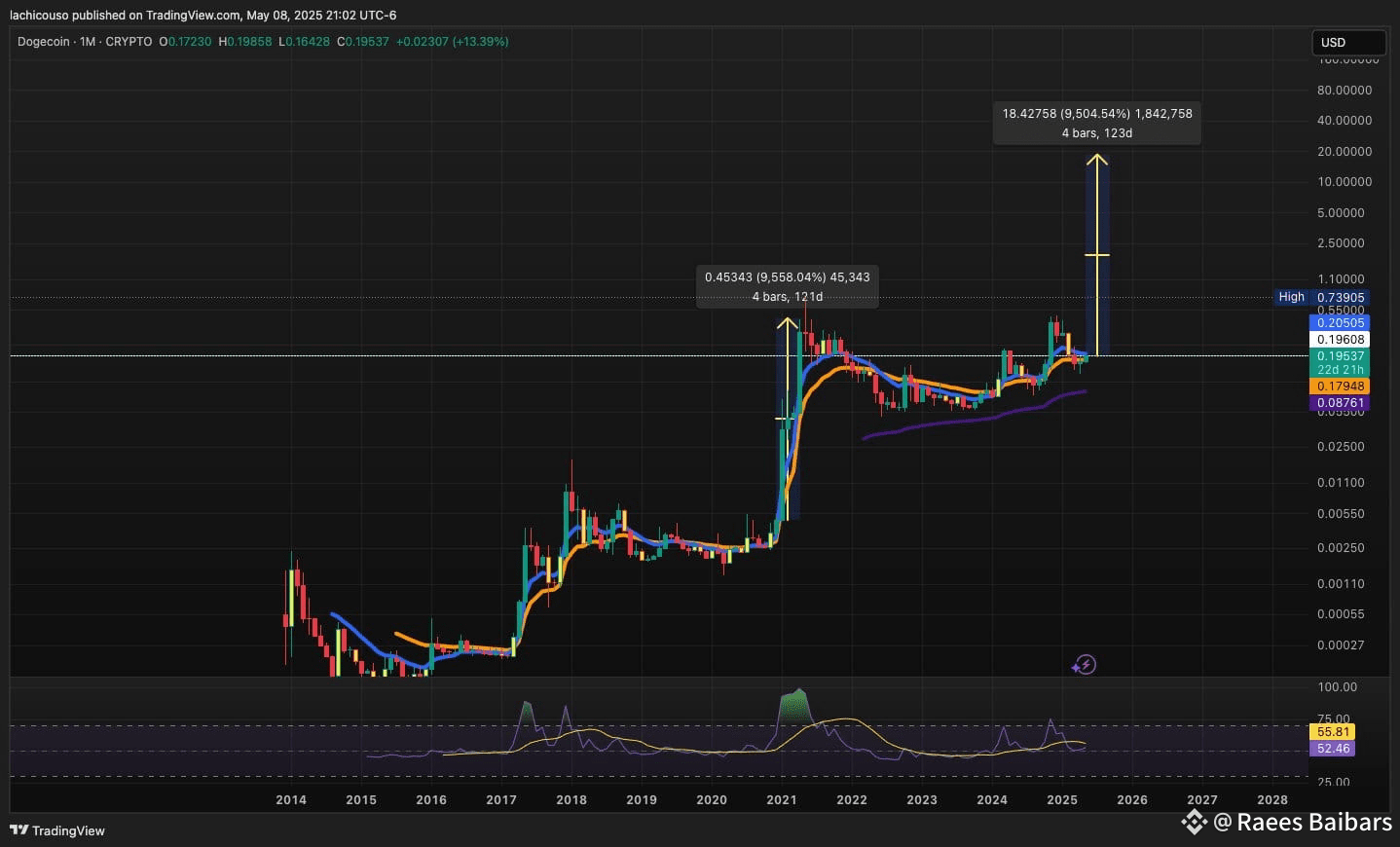Click the 40.00000 price scale label
Image resolution: width=1400 pixels, height=847 pixels.
(1345, 121)
